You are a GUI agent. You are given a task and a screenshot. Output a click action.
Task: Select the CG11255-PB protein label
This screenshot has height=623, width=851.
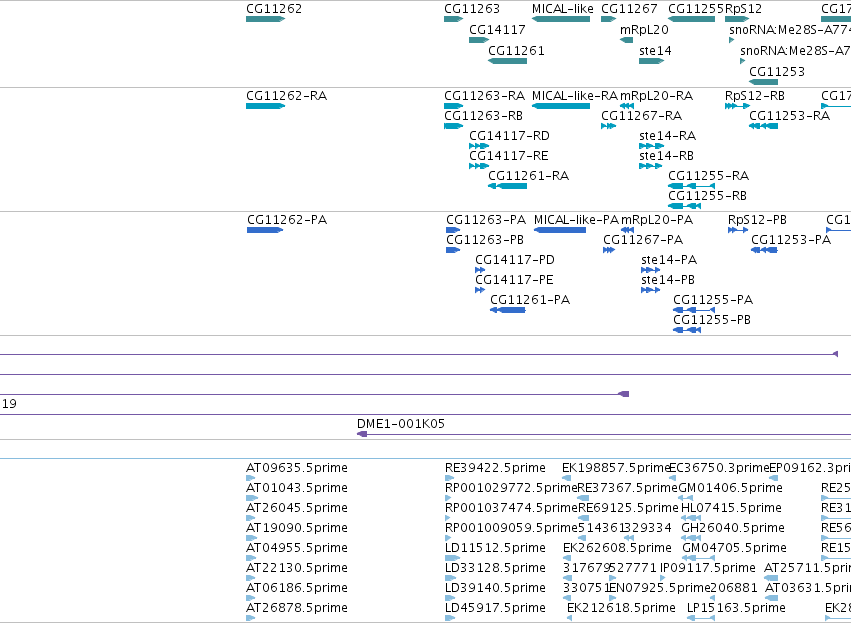tap(712, 320)
